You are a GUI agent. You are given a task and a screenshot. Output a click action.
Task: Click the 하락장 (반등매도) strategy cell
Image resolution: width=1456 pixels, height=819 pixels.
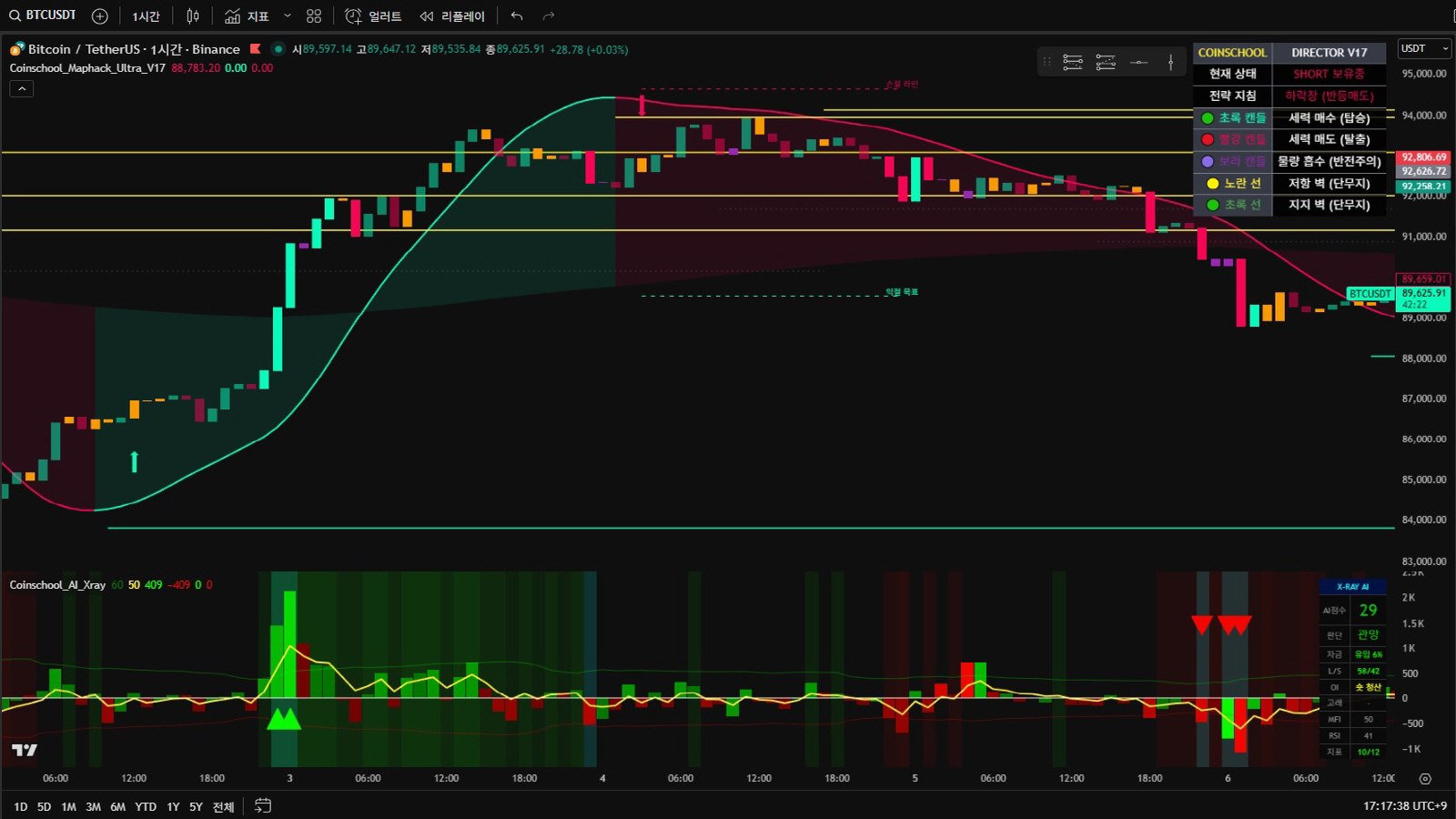click(1329, 96)
